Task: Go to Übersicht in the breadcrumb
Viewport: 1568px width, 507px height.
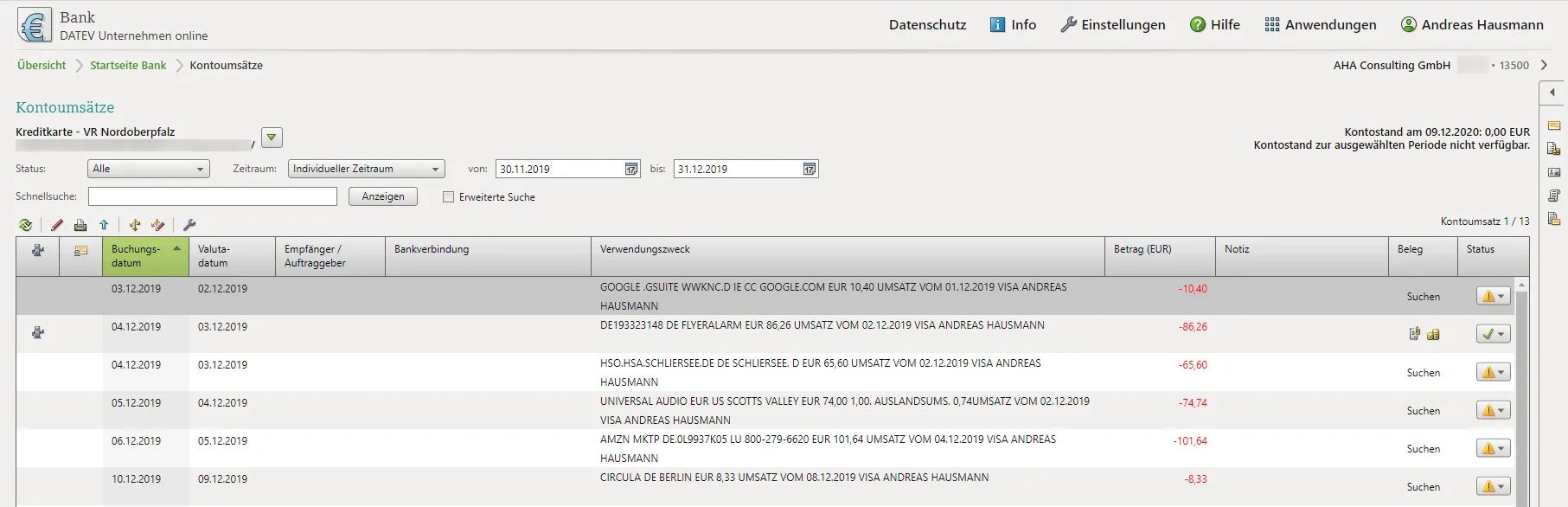Action: click(x=42, y=65)
